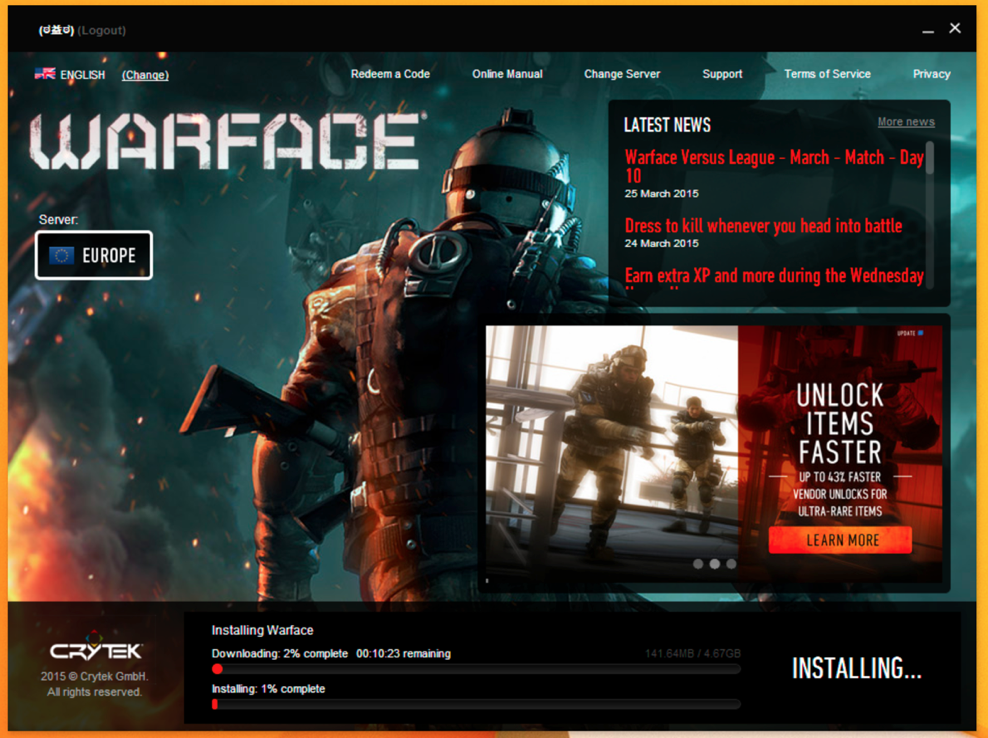Click the Downloading: 2% complete text
The image size is (988, 738).
coord(279,654)
